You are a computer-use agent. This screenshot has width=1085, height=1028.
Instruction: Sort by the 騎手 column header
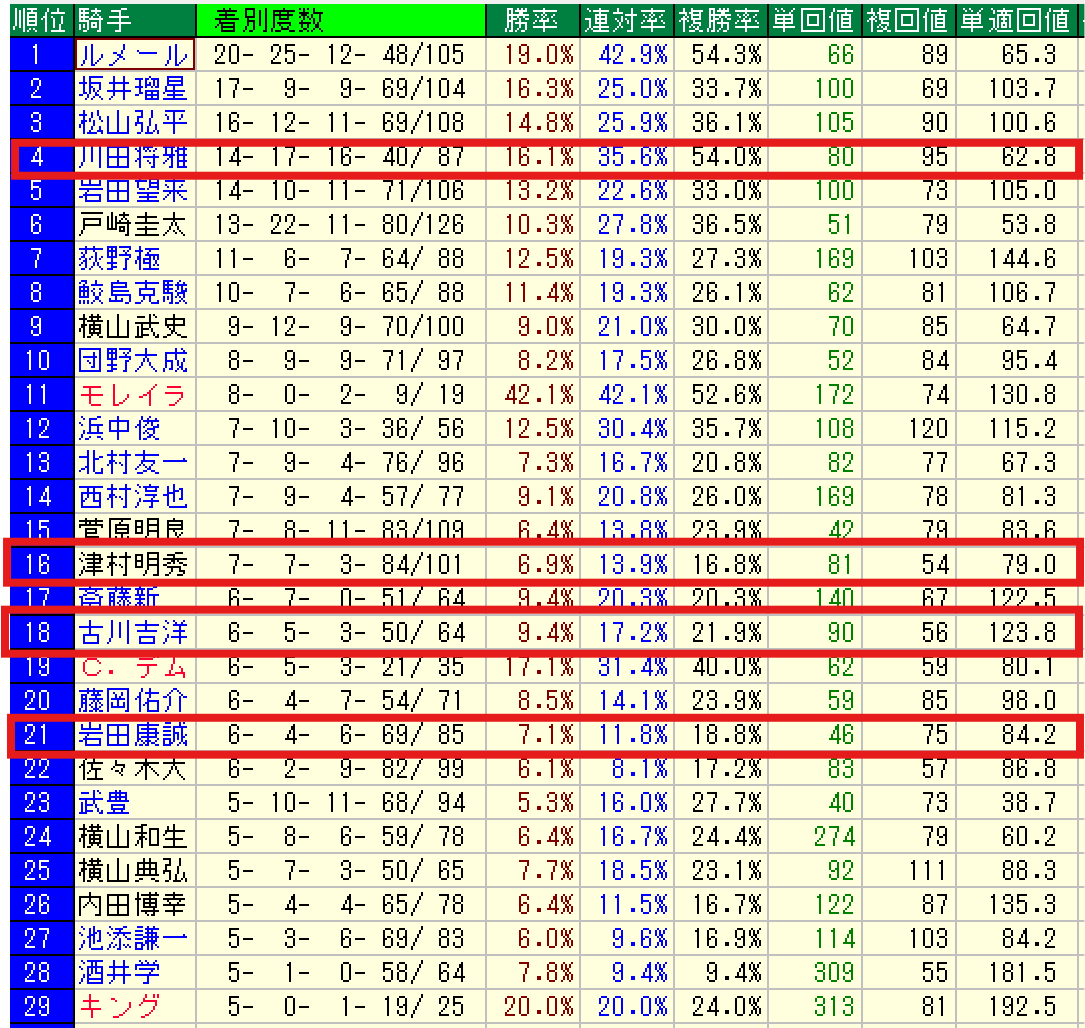[x=104, y=19]
